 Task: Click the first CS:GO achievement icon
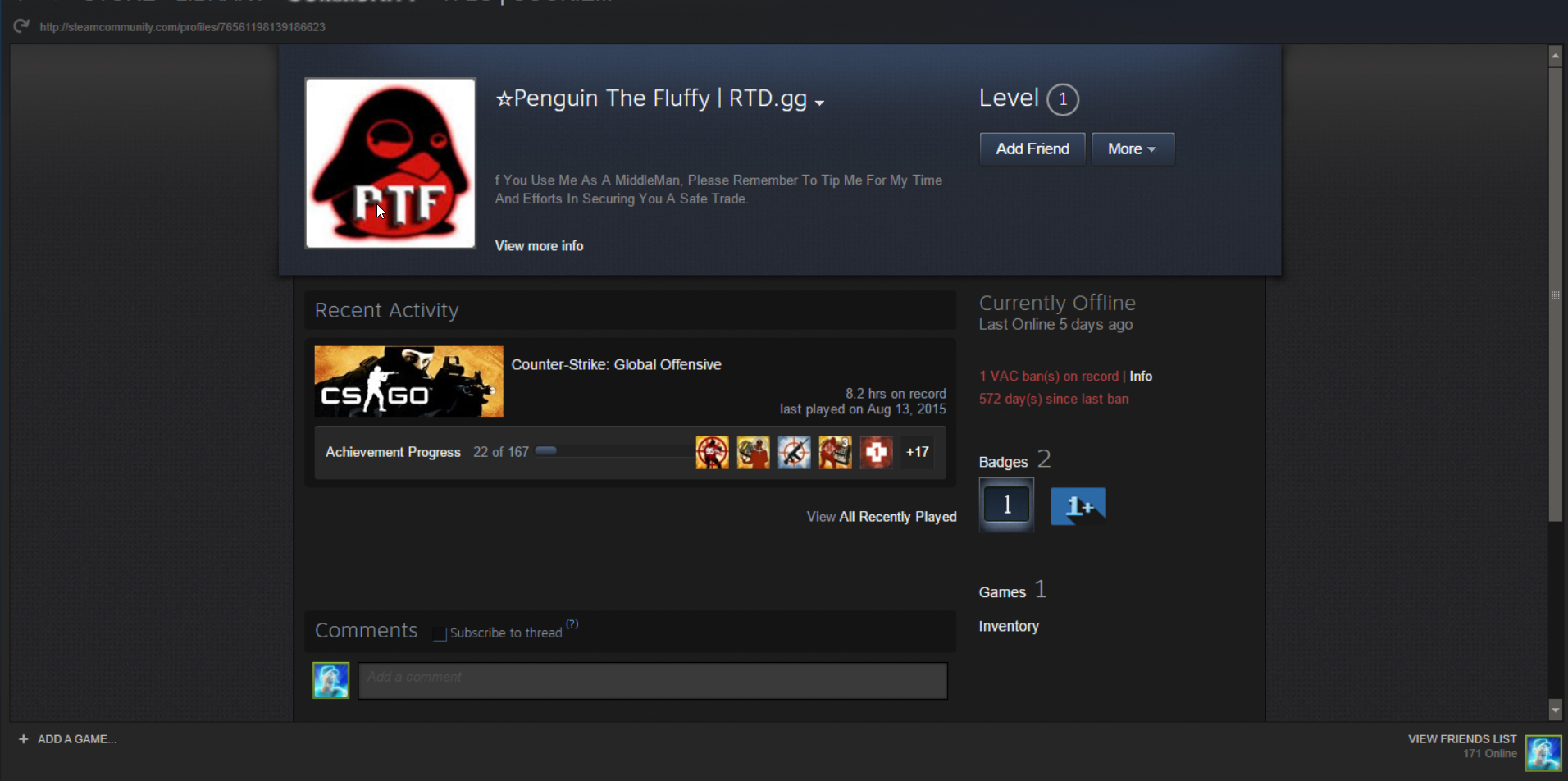click(x=712, y=452)
